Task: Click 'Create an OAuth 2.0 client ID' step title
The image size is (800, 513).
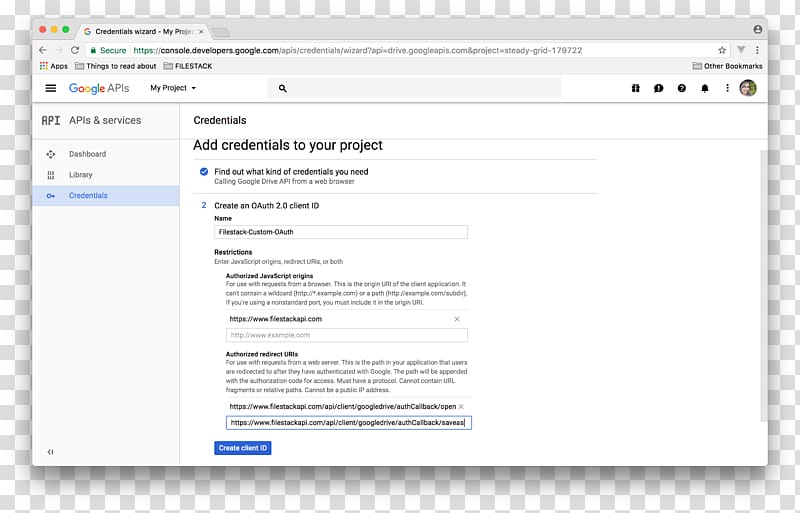Action: click(266, 206)
